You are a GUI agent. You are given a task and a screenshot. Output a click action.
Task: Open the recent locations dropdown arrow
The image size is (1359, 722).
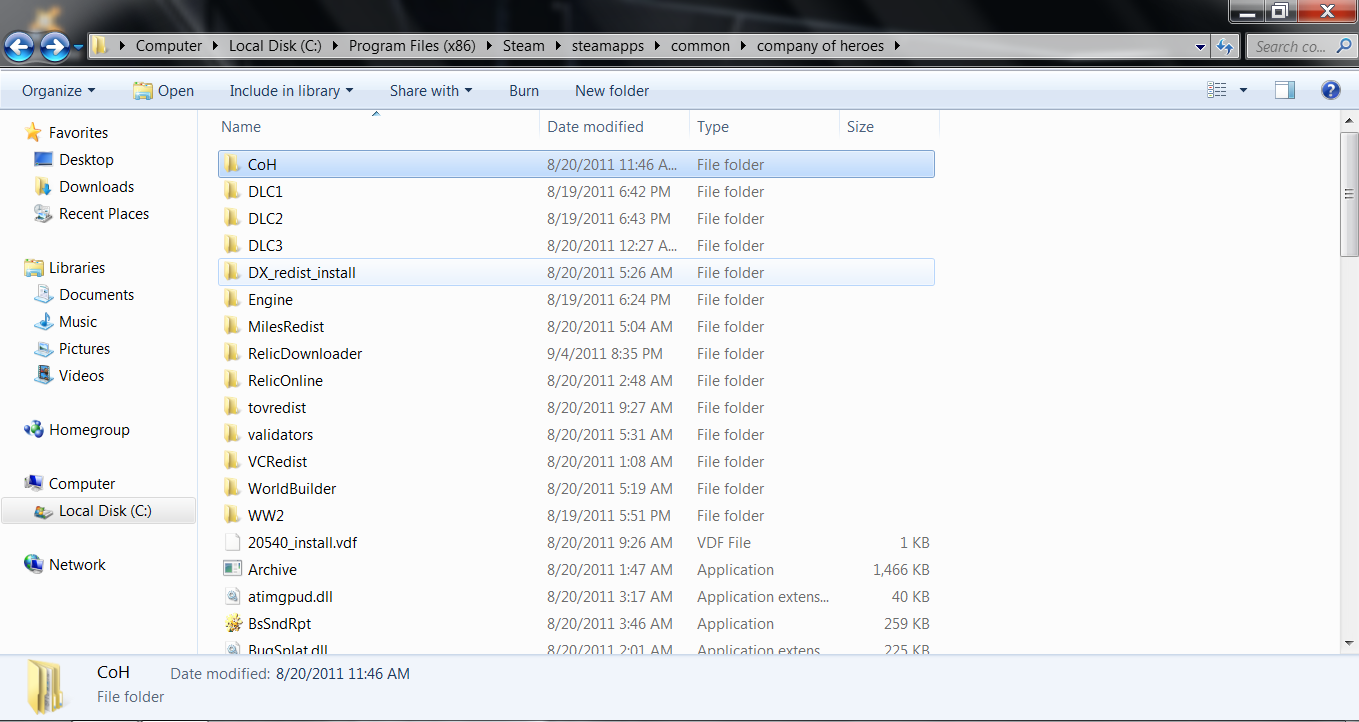[x=78, y=46]
